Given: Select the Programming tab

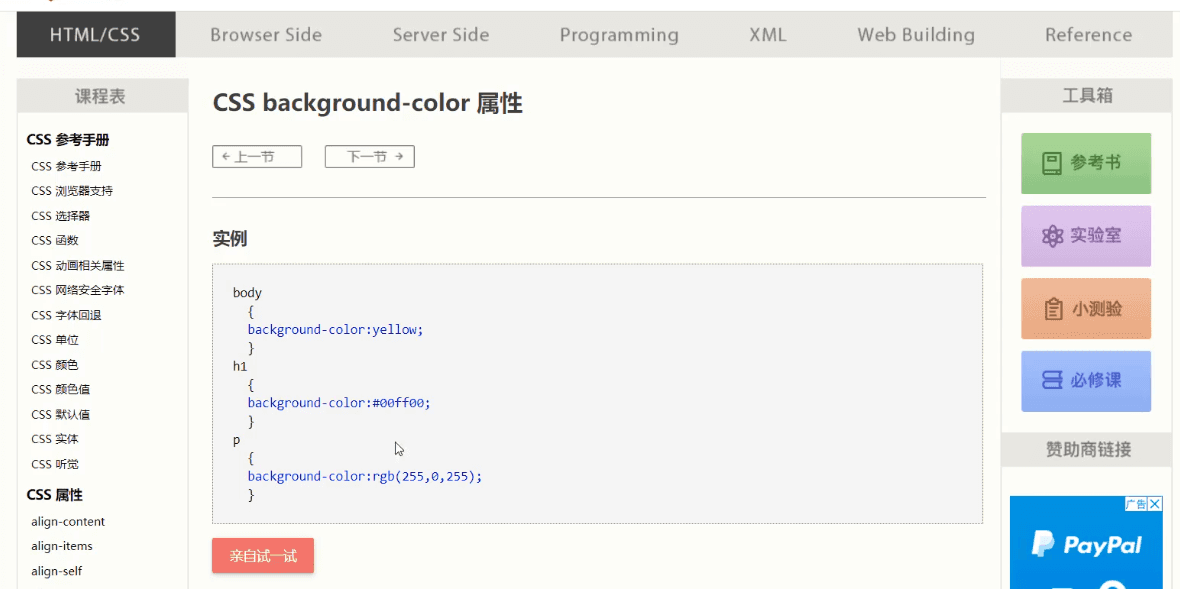Looking at the screenshot, I should coord(619,35).
